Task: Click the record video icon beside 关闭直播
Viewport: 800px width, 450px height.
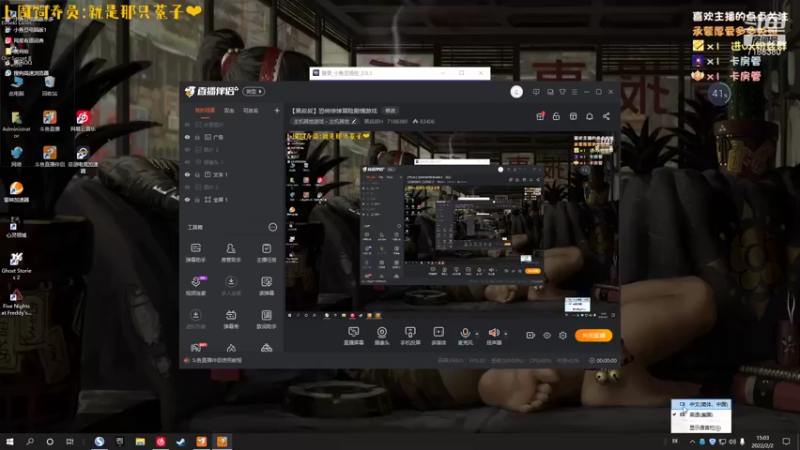Action: coord(531,335)
